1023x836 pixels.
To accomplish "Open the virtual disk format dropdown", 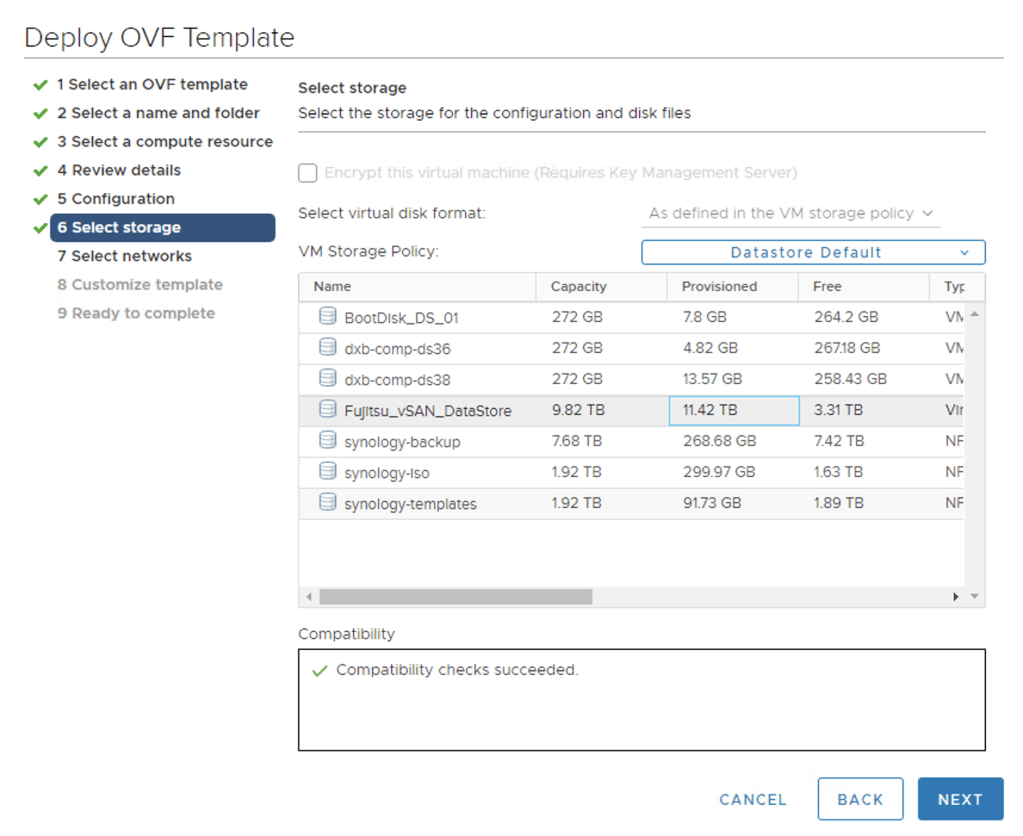I will point(790,213).
